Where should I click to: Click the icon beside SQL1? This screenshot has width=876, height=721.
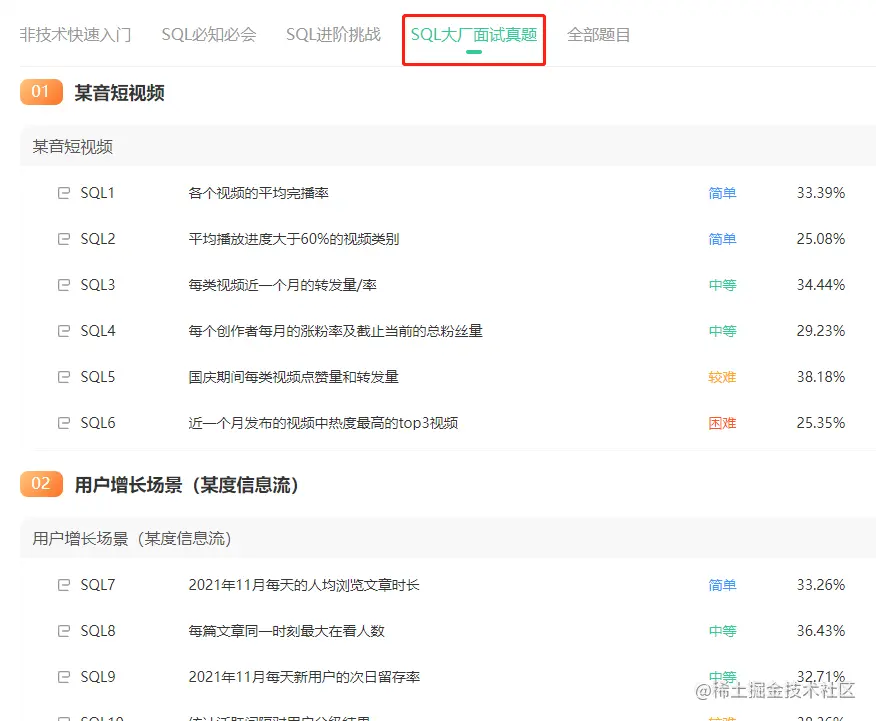tap(64, 193)
